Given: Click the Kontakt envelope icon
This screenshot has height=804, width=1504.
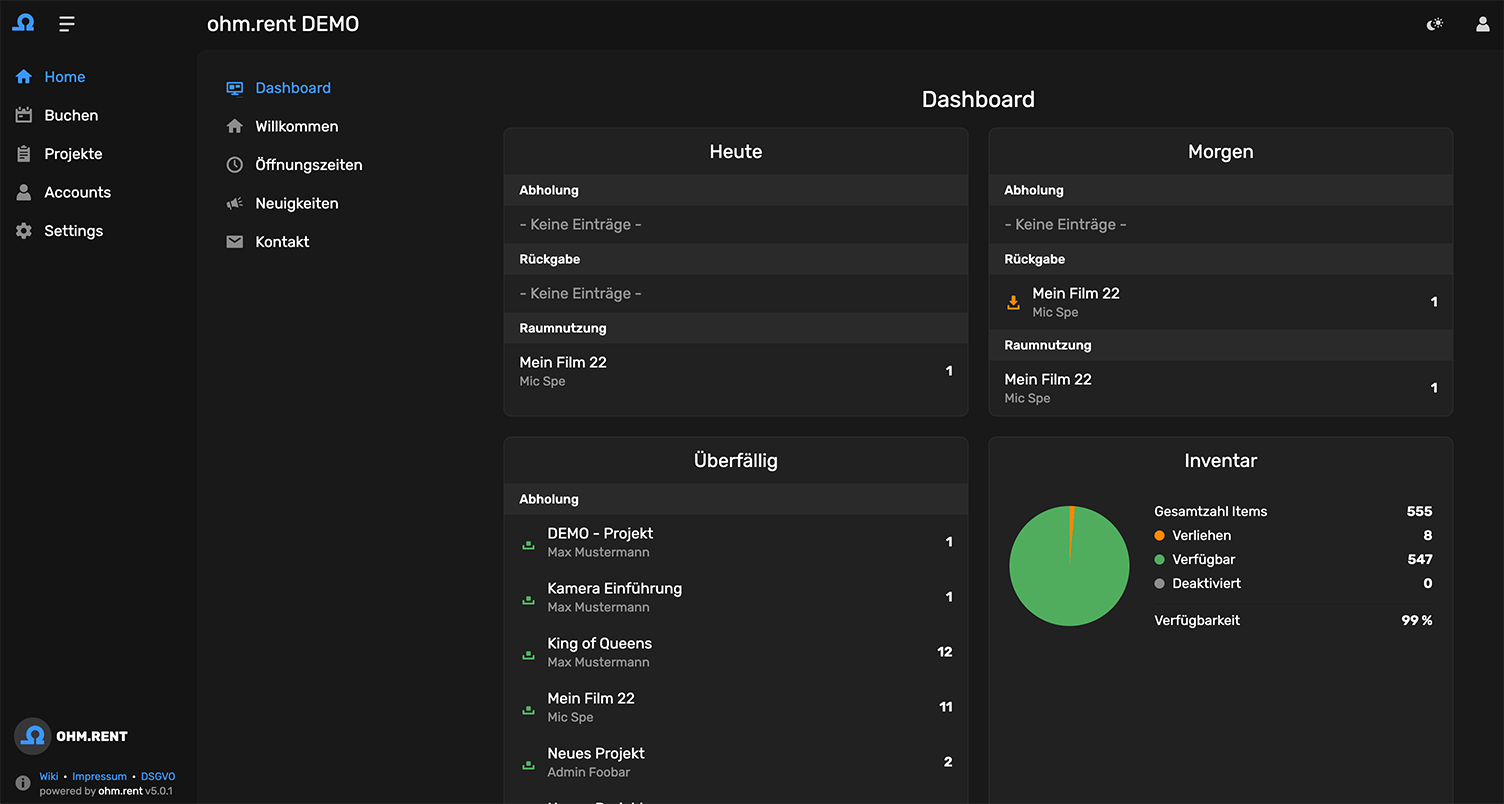Looking at the screenshot, I should tap(235, 242).
